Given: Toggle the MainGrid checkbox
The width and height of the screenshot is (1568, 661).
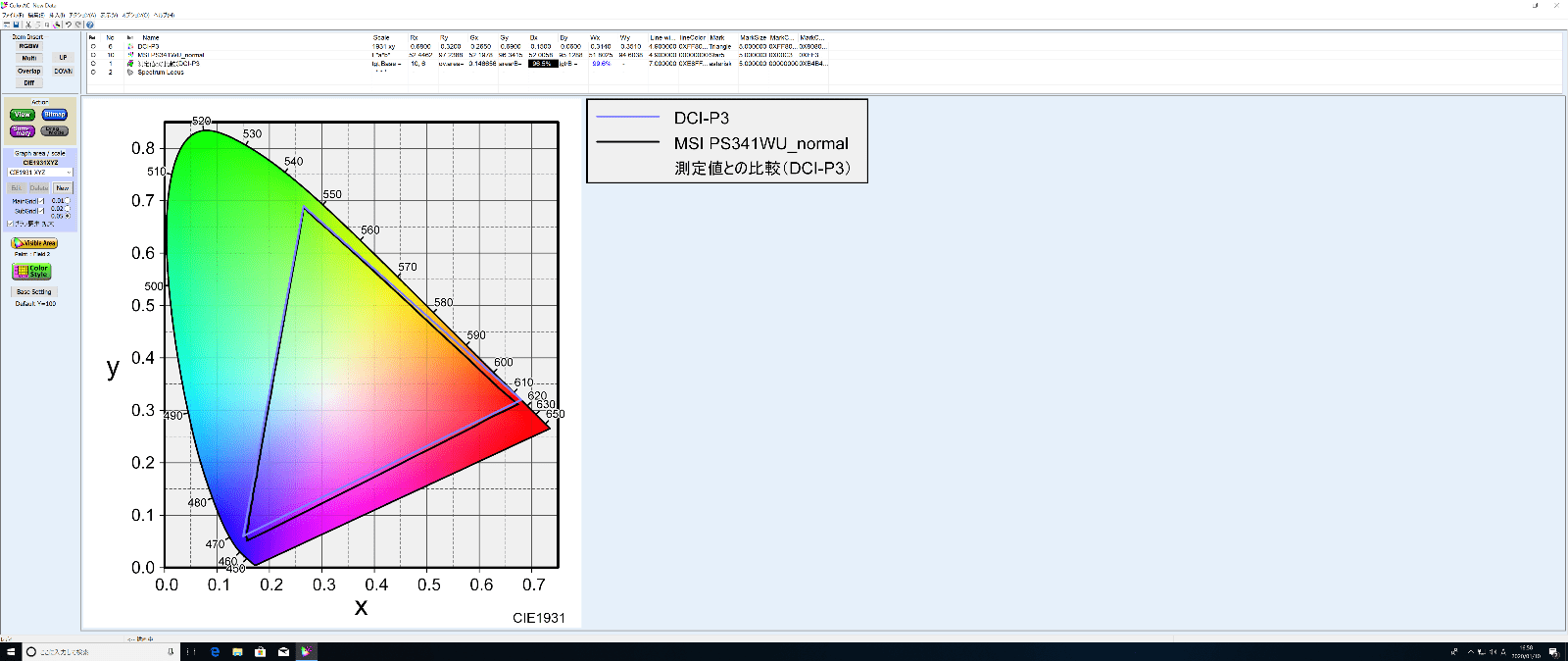Looking at the screenshot, I should point(42,201).
